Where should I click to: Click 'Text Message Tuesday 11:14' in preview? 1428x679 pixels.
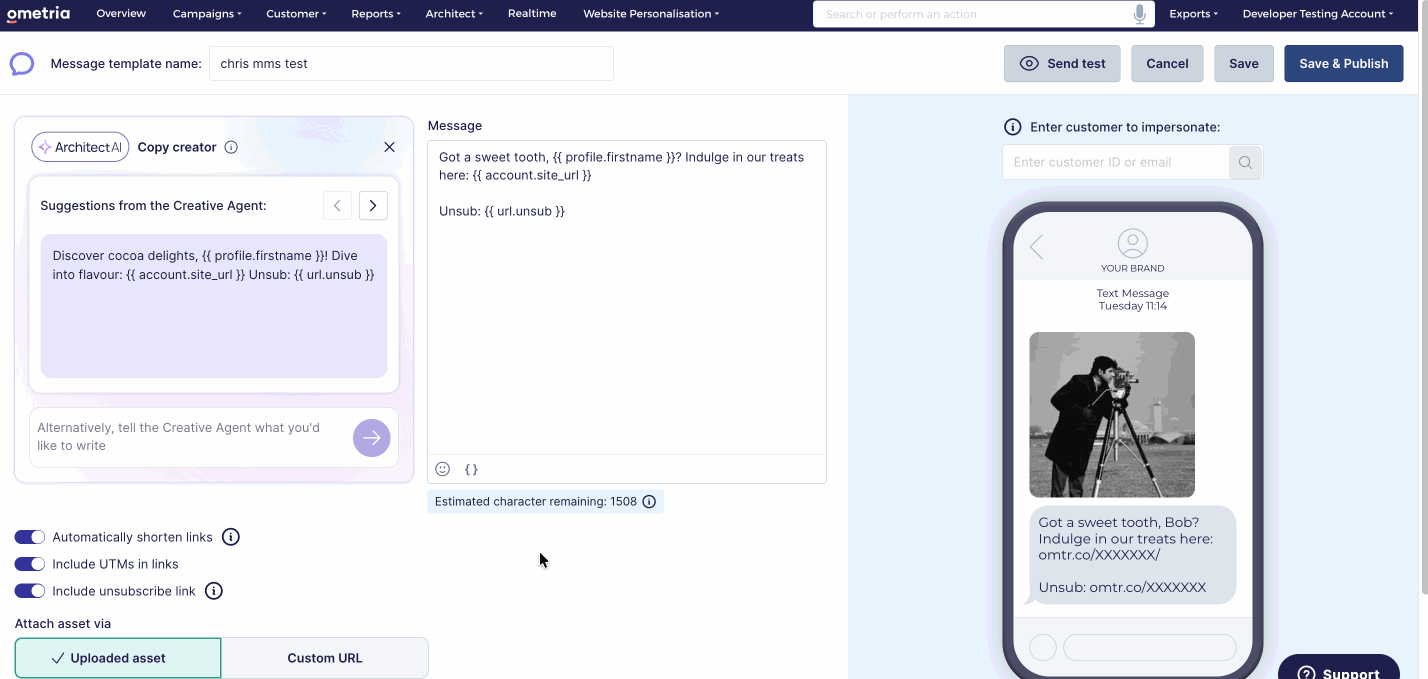point(1132,299)
